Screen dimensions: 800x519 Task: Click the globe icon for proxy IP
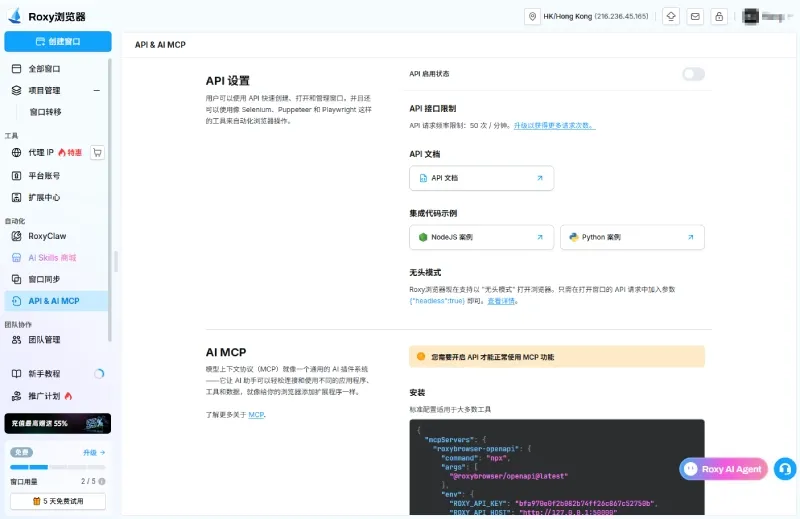(x=16, y=153)
